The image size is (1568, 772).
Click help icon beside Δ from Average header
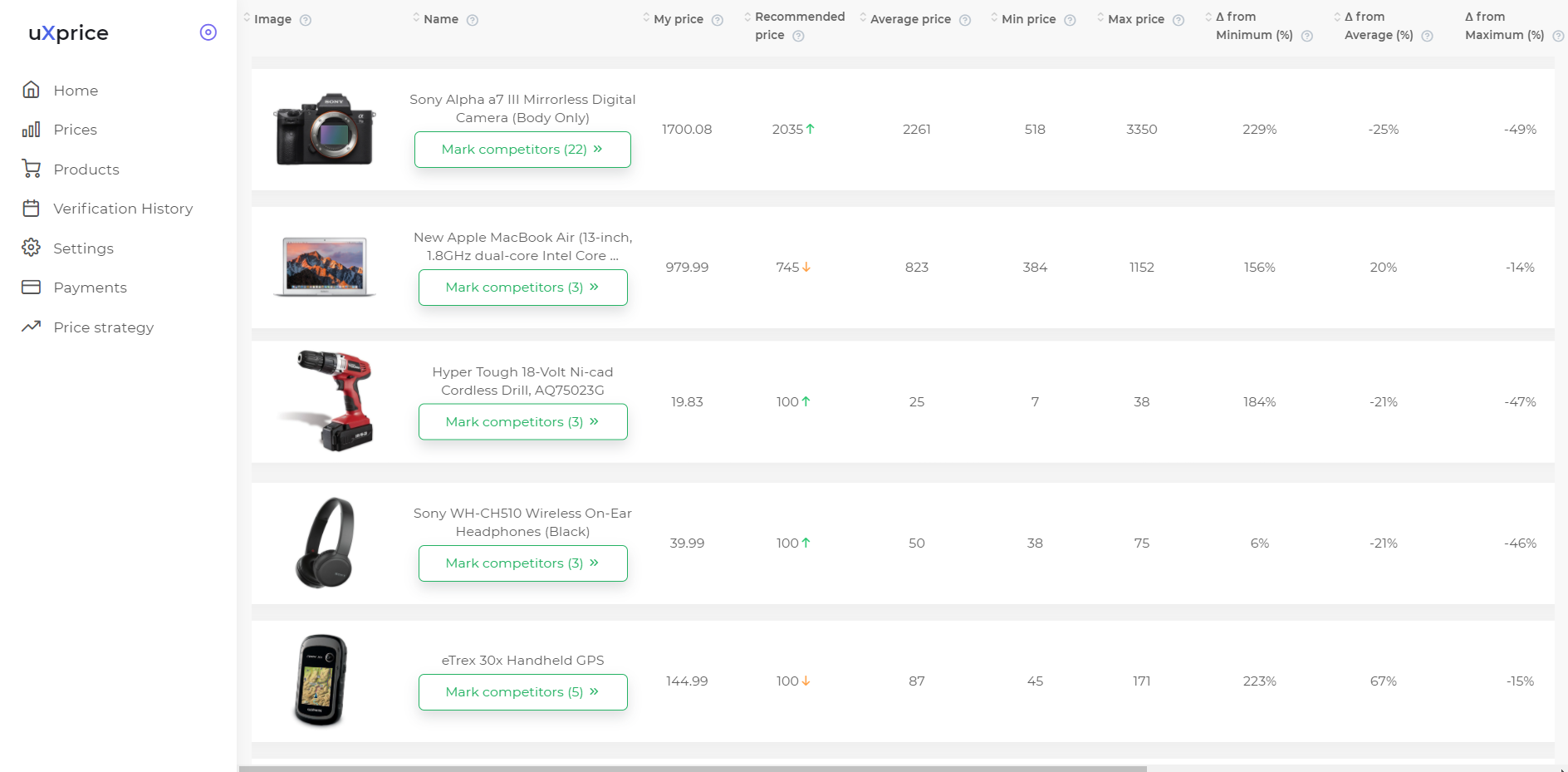(1427, 36)
